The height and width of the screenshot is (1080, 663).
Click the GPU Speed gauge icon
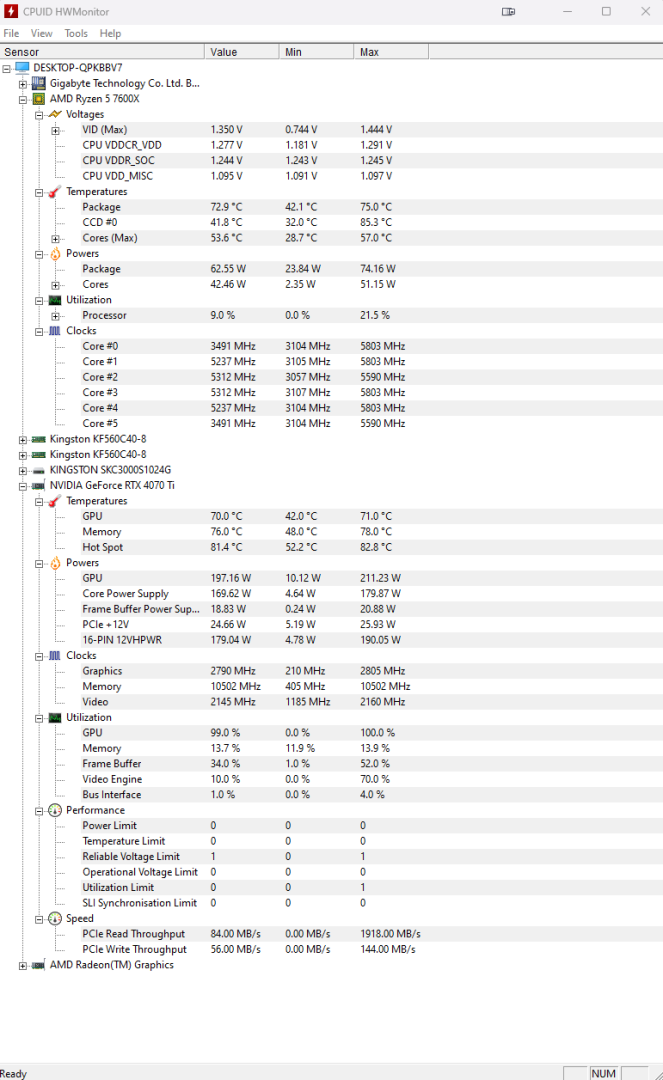pos(54,918)
